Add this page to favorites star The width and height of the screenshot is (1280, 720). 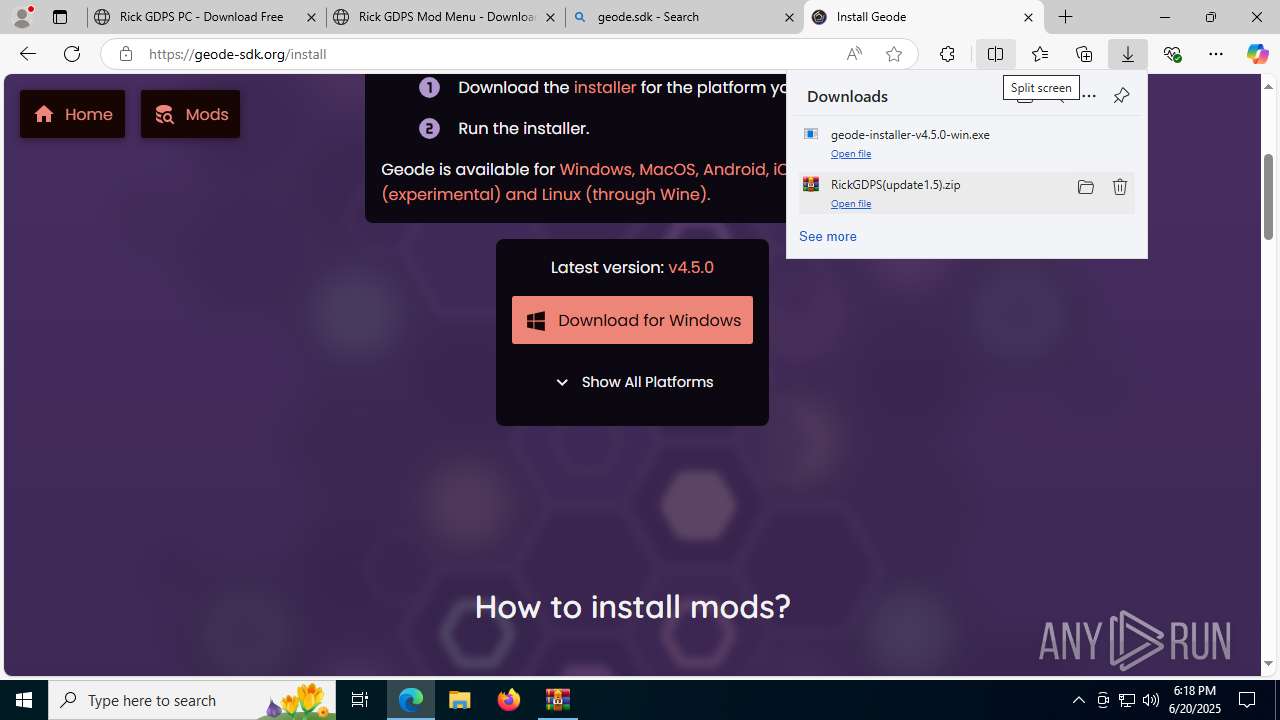pyautogui.click(x=894, y=54)
